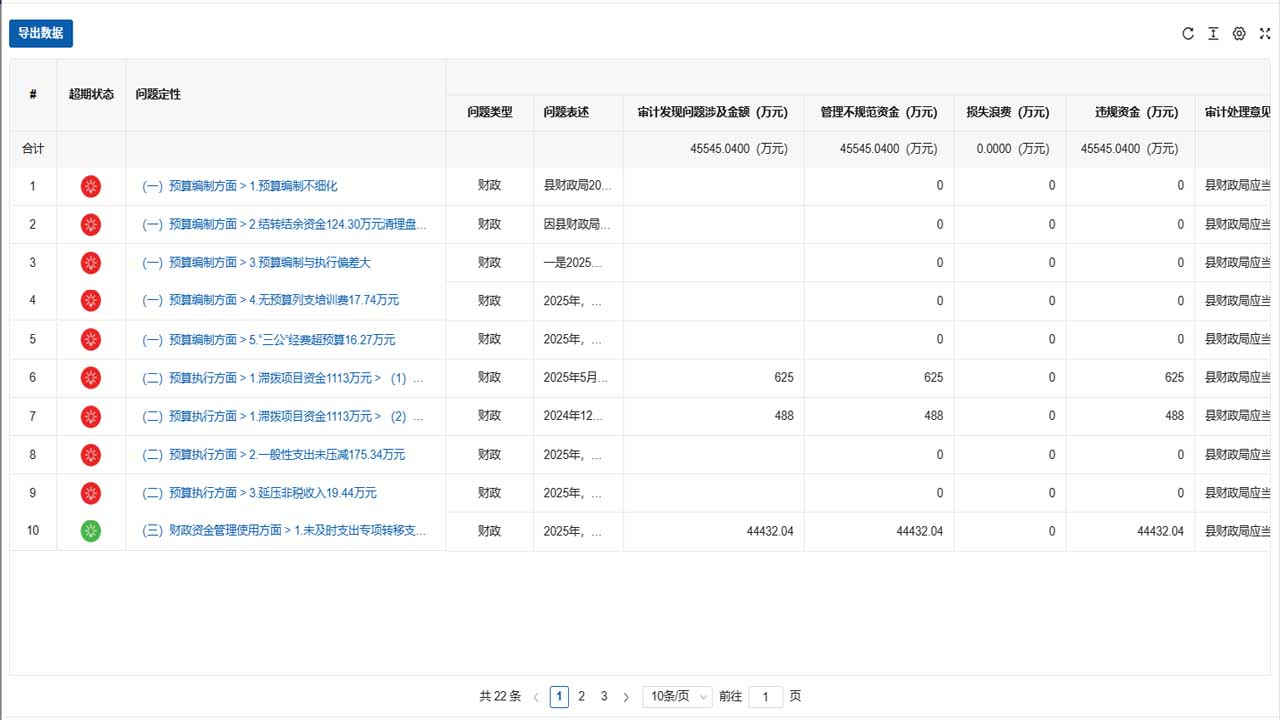Click the red overdue status icon in row 9

pos(91,493)
